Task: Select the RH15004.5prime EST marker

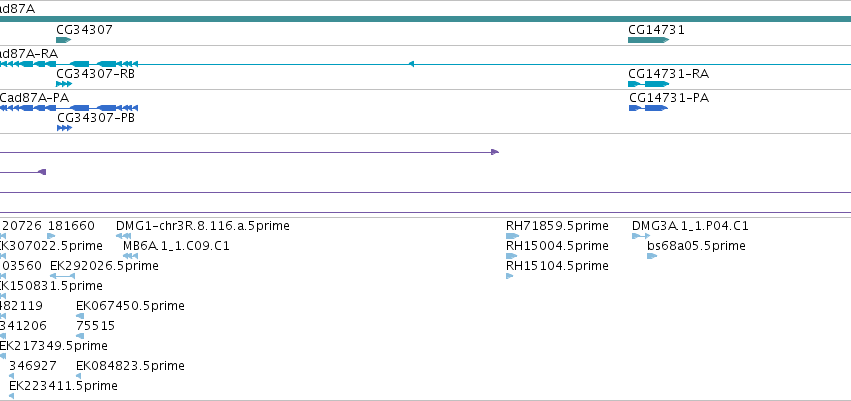Action: [x=512, y=256]
